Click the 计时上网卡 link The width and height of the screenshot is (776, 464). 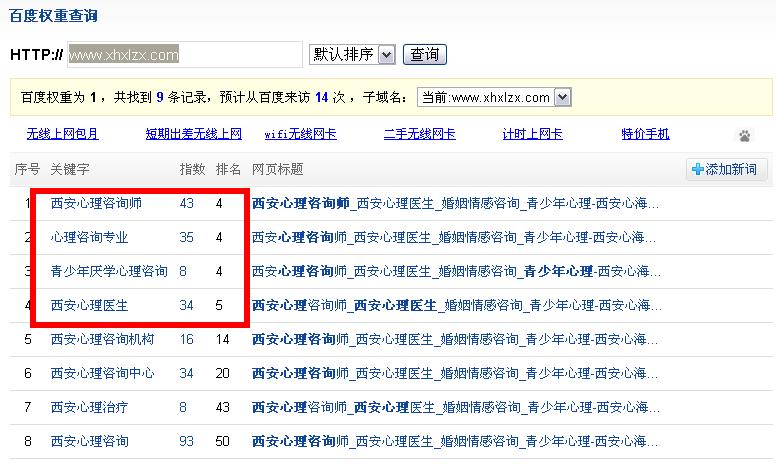[x=532, y=134]
